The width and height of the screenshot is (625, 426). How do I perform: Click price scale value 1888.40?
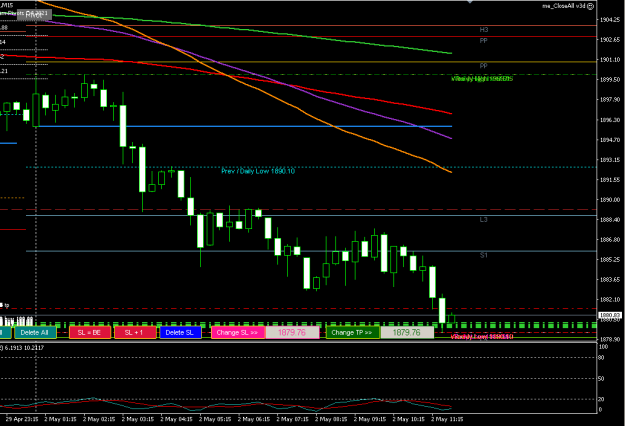(610, 220)
